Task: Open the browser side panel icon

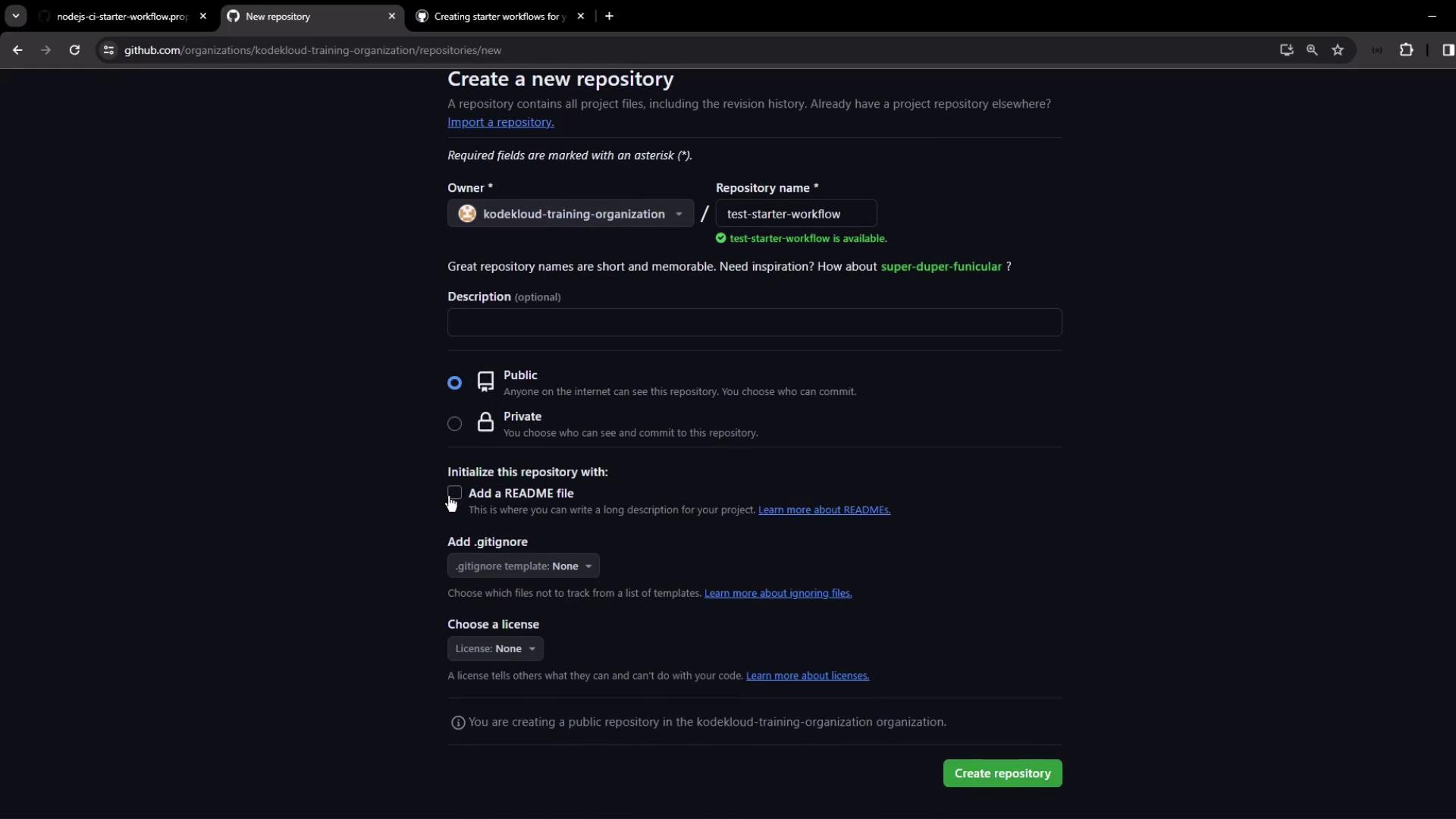Action: 1448,50
